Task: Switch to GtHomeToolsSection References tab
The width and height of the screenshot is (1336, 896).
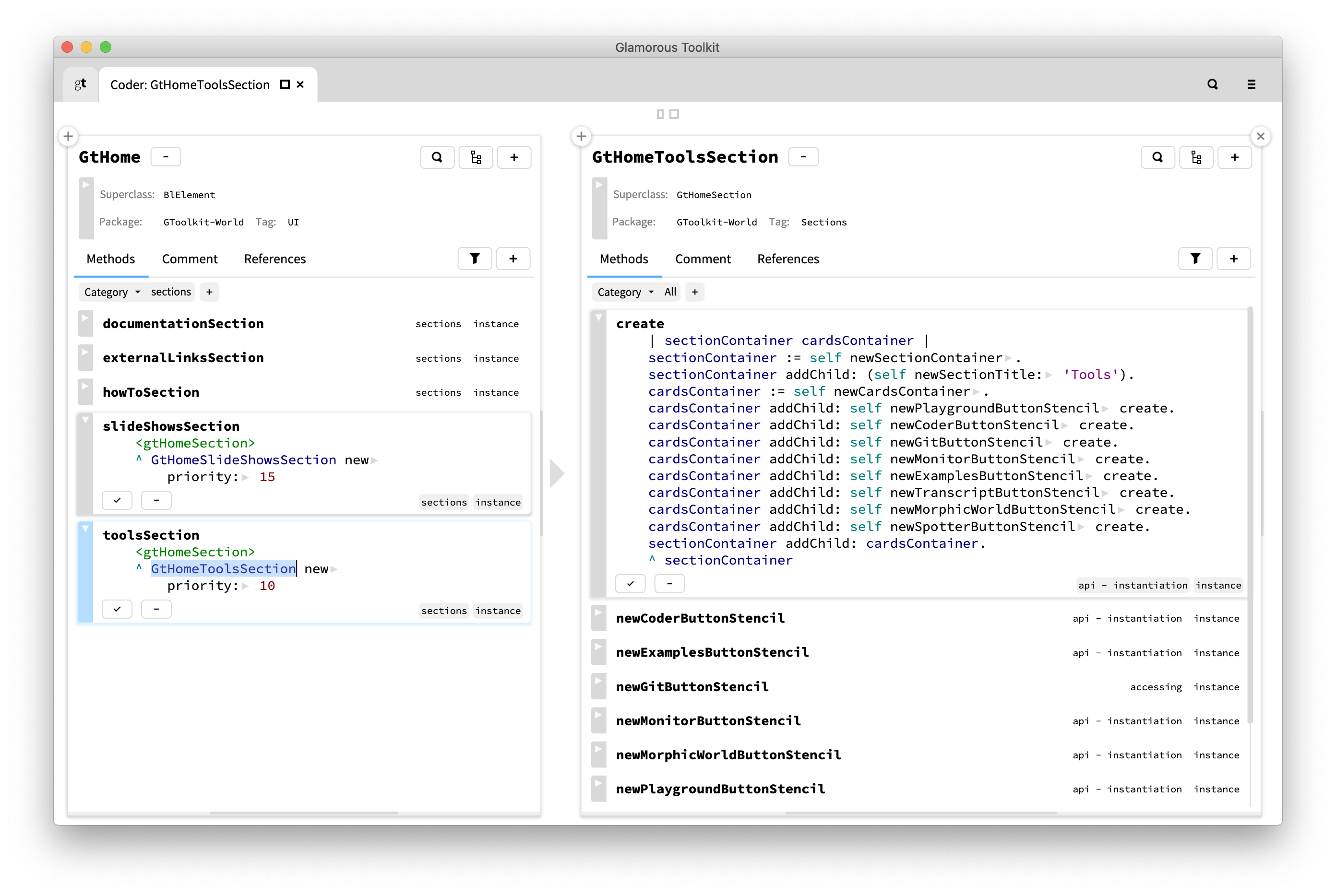Action: pos(788,259)
